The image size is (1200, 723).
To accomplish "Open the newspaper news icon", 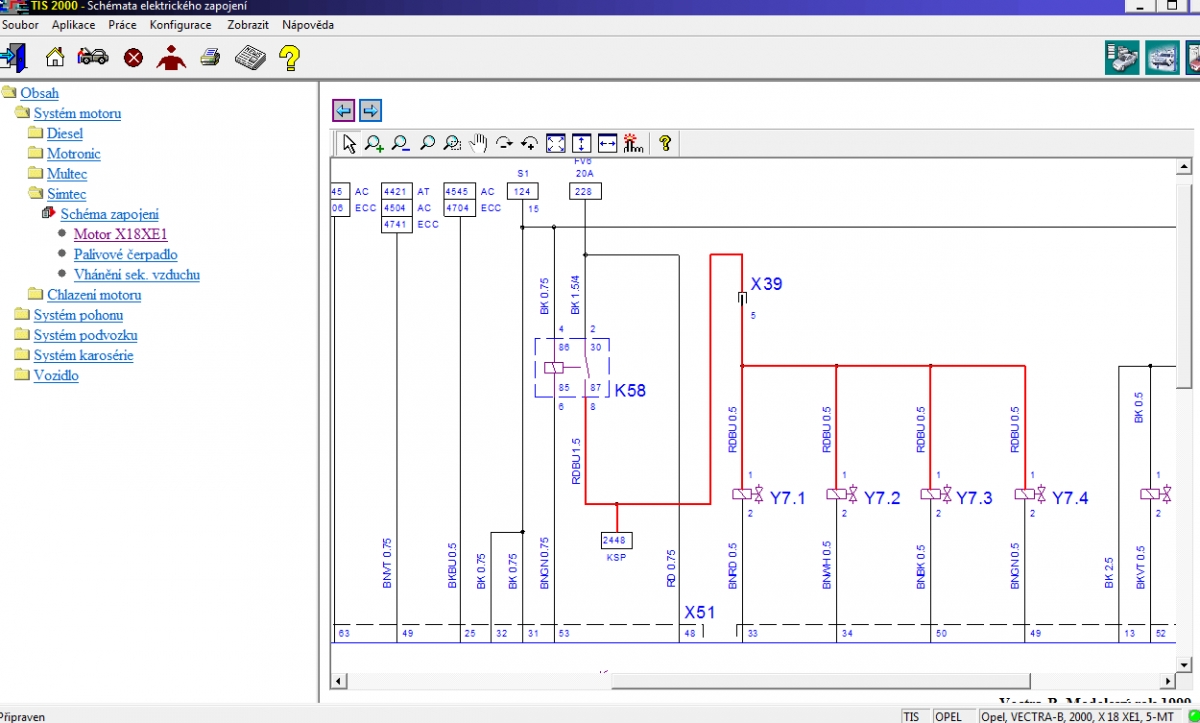I will coord(250,57).
